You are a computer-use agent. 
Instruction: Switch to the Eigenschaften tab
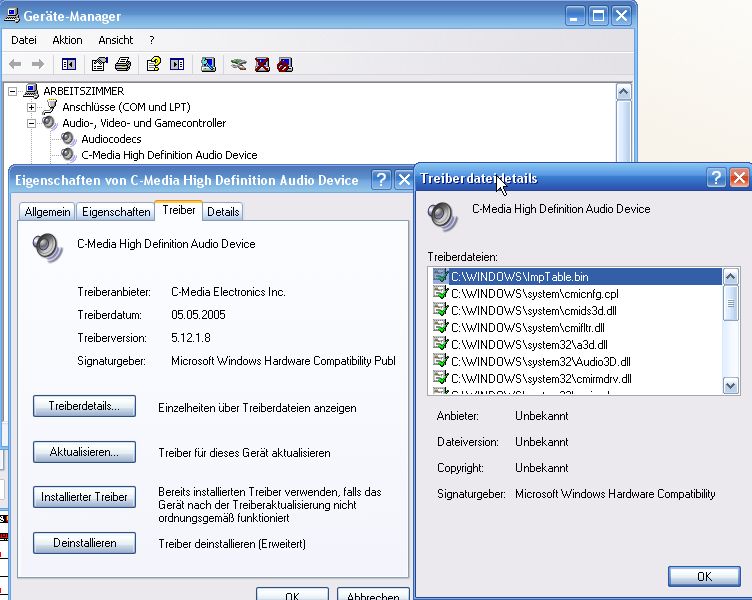(116, 212)
